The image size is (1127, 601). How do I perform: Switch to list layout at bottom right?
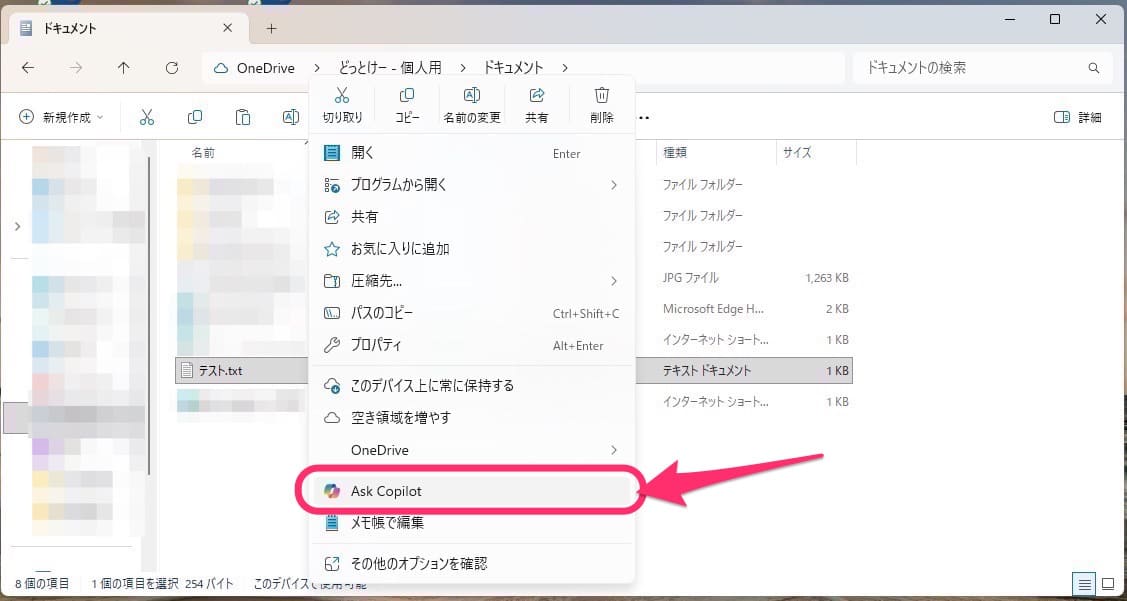[1085, 584]
